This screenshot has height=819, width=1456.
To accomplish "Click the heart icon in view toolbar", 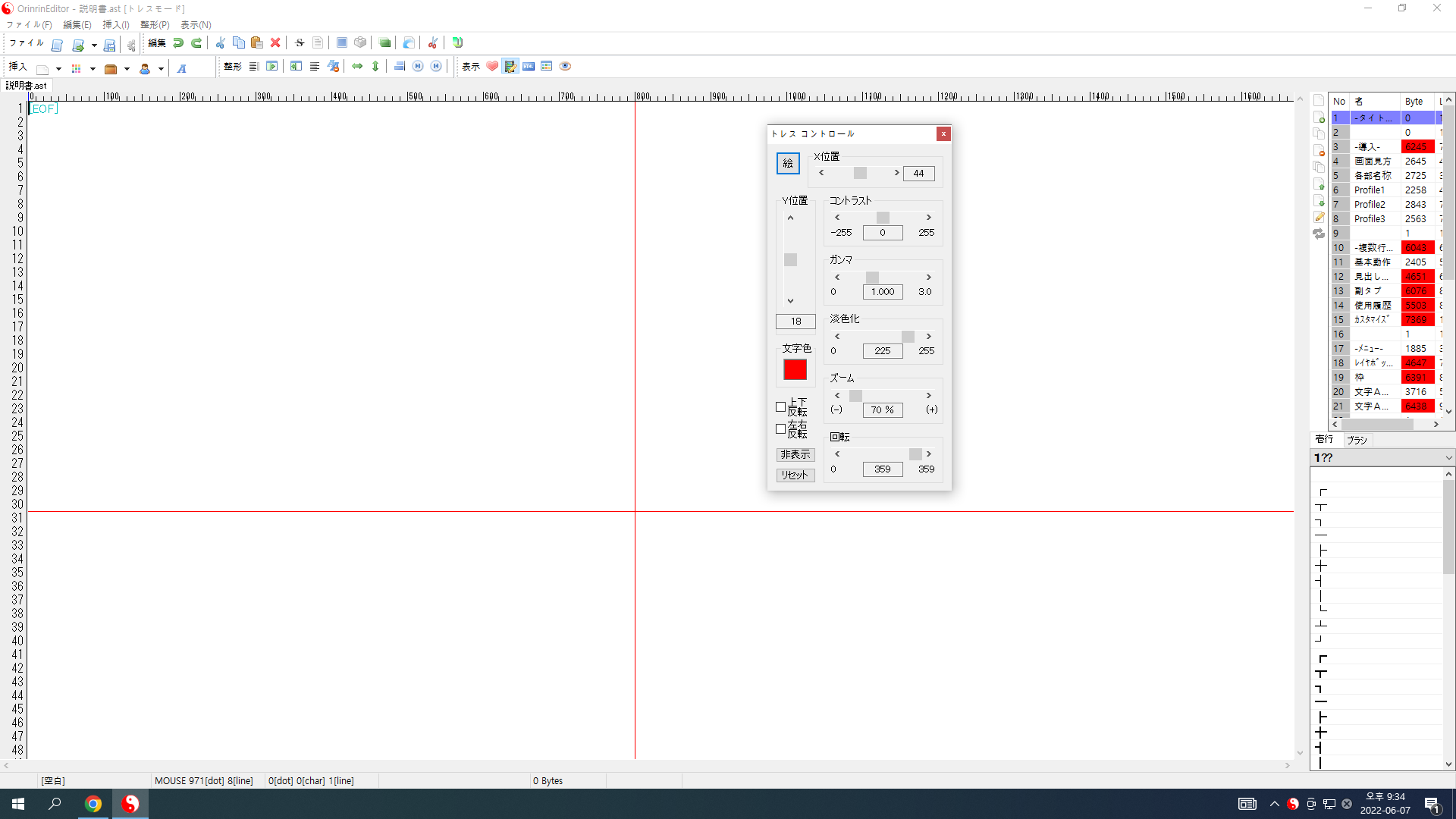I will coord(492,67).
